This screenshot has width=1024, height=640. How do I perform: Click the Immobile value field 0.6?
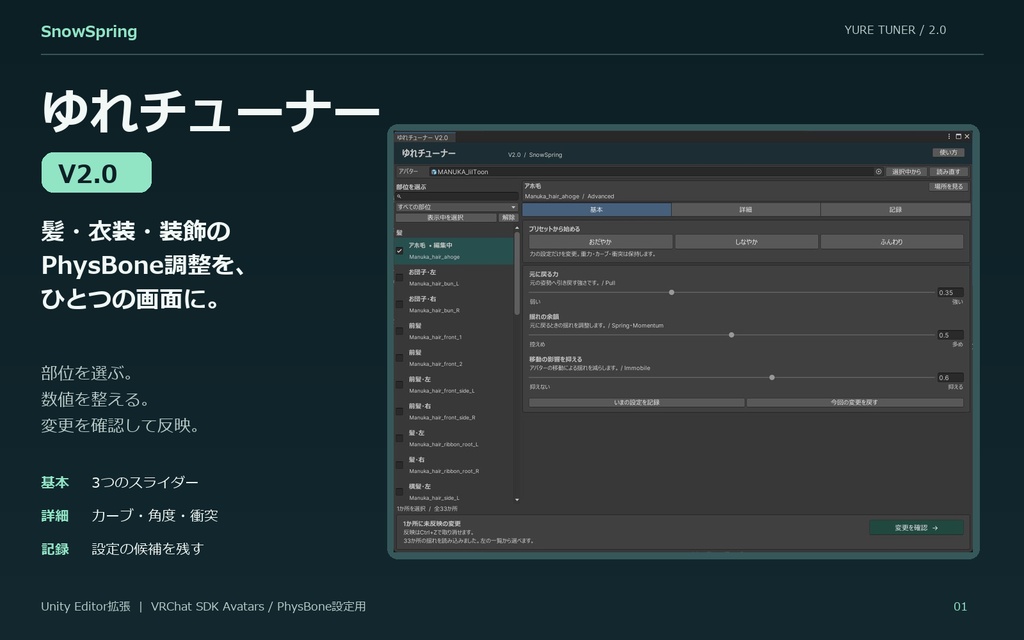pos(950,377)
